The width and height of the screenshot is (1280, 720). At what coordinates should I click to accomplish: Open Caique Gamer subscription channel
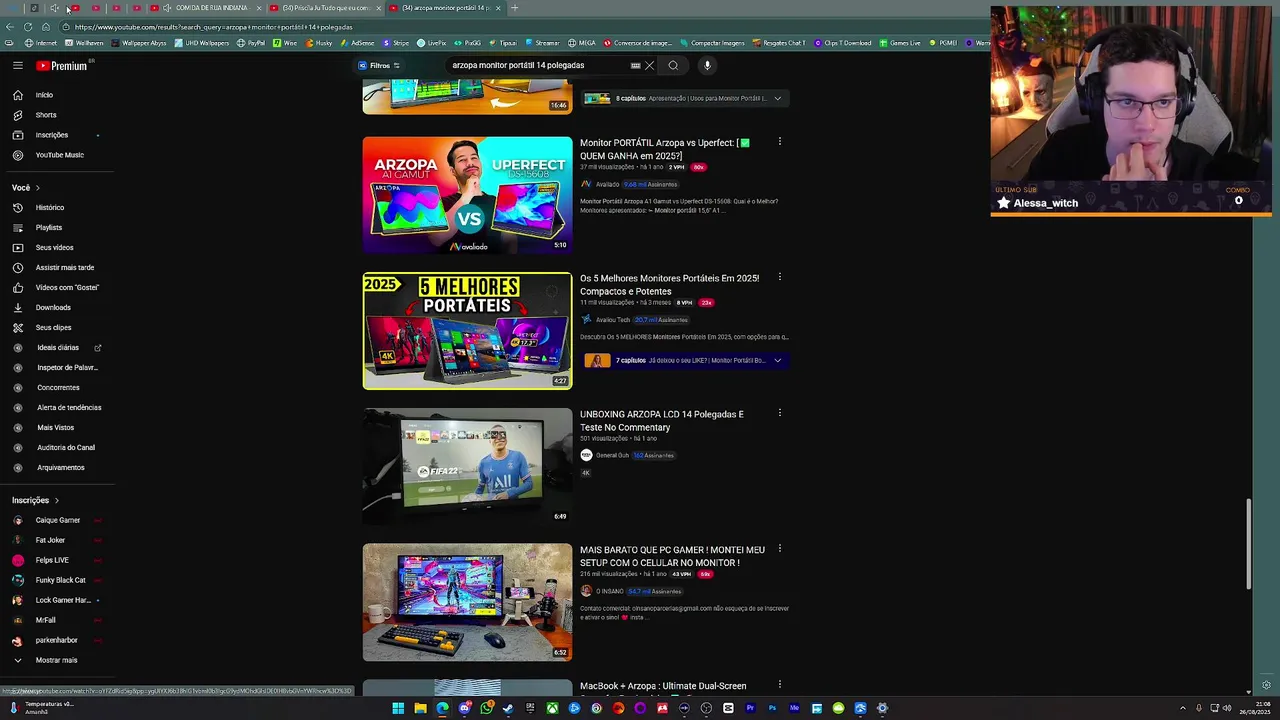coord(57,520)
